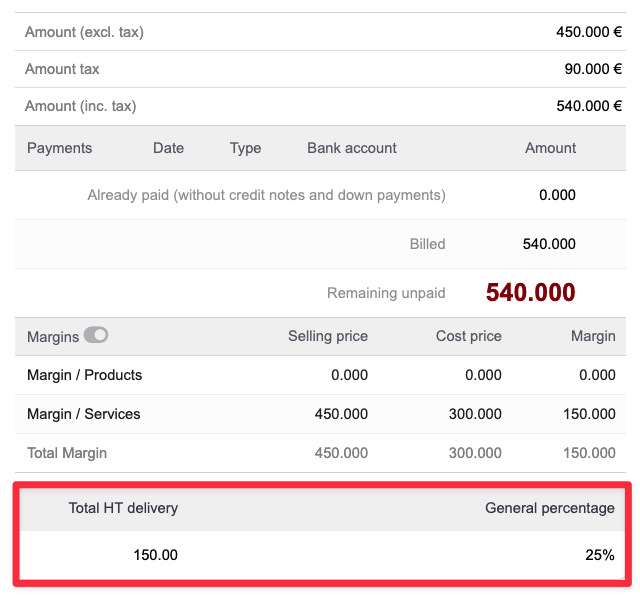Click the Total HT delivery header
This screenshot has width=640, height=595.
(123, 508)
